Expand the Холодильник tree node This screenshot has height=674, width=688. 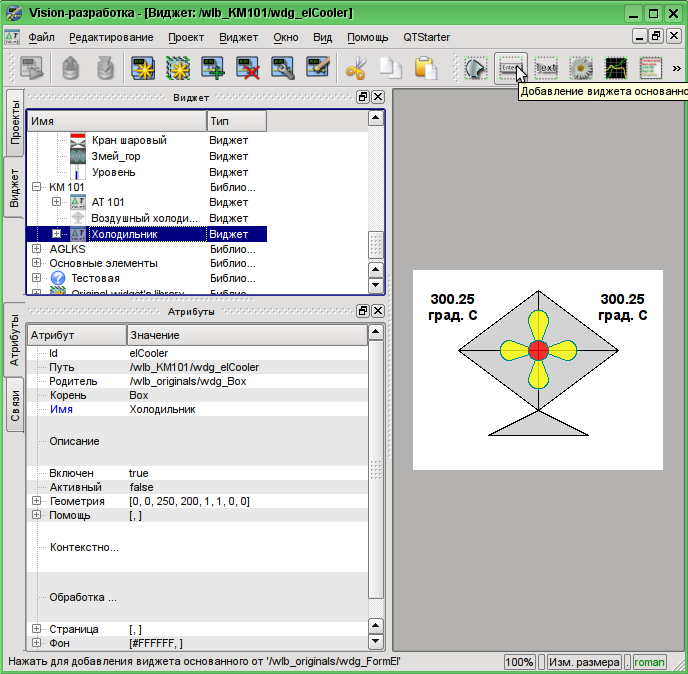[57, 233]
